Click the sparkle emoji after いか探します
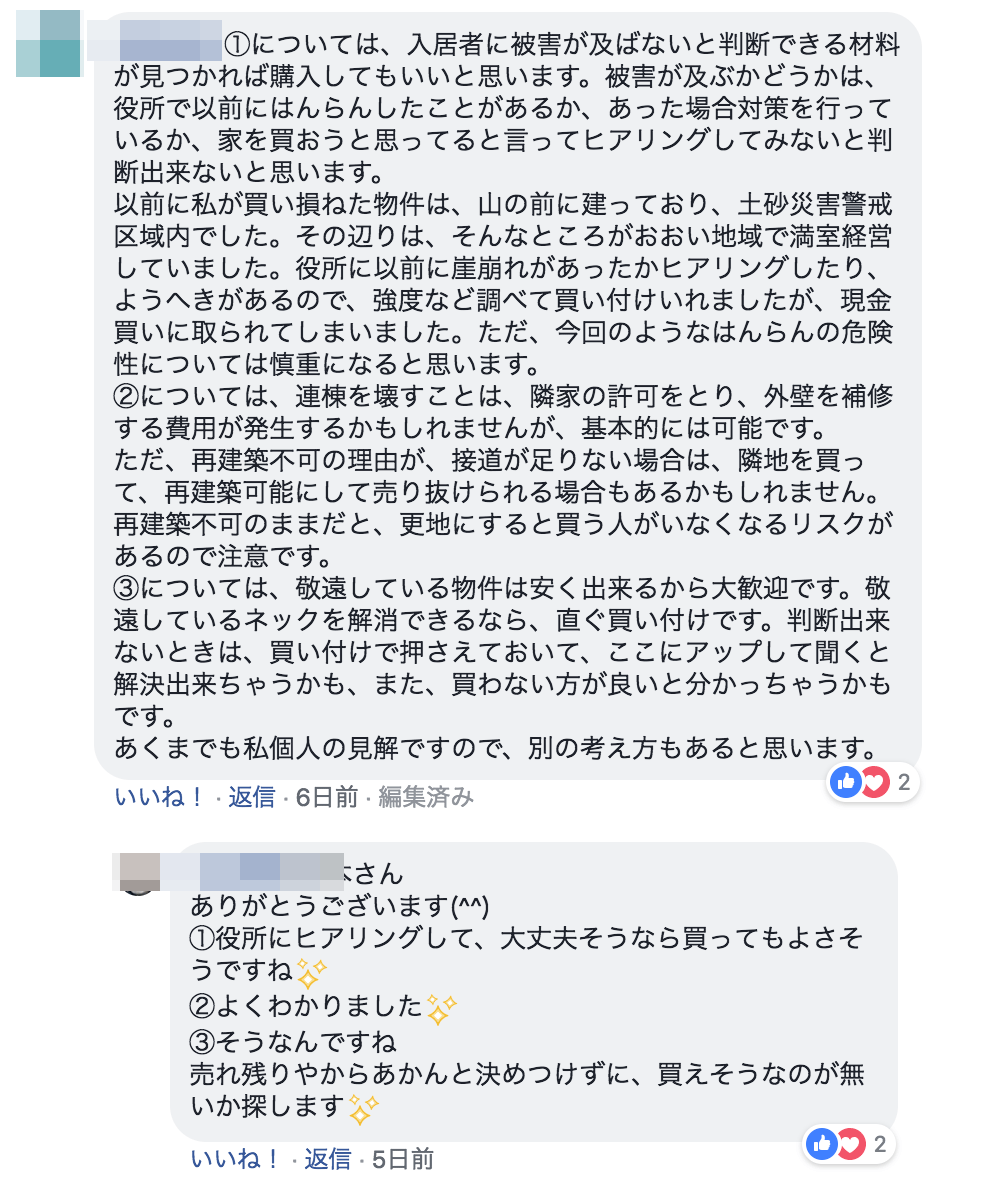This screenshot has height=1198, width=990. tap(364, 1109)
